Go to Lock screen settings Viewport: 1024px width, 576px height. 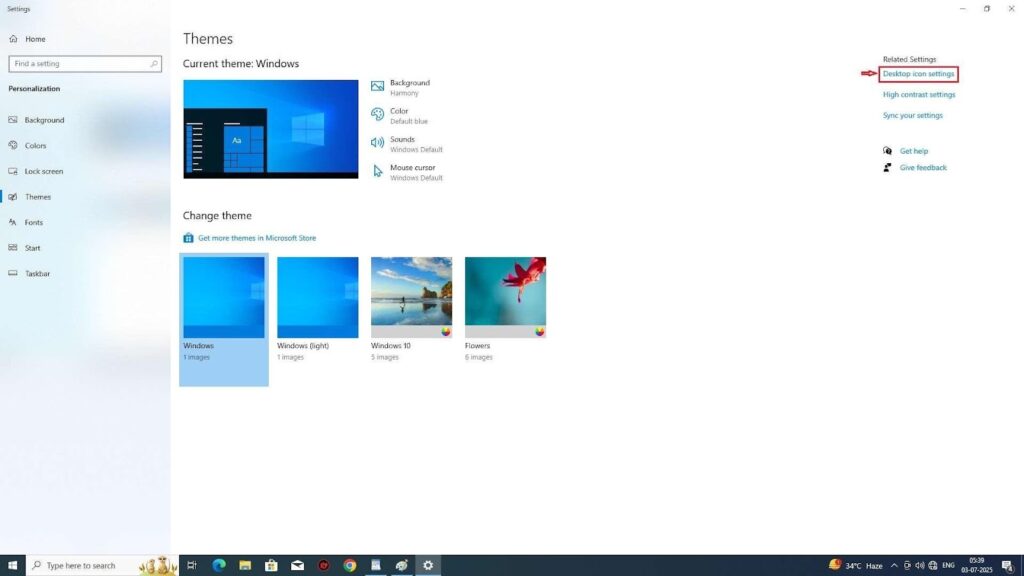[43, 171]
